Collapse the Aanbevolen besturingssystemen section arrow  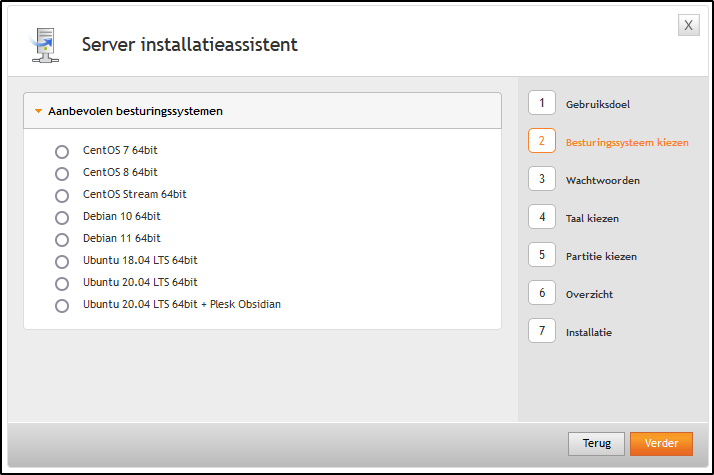coord(39,111)
